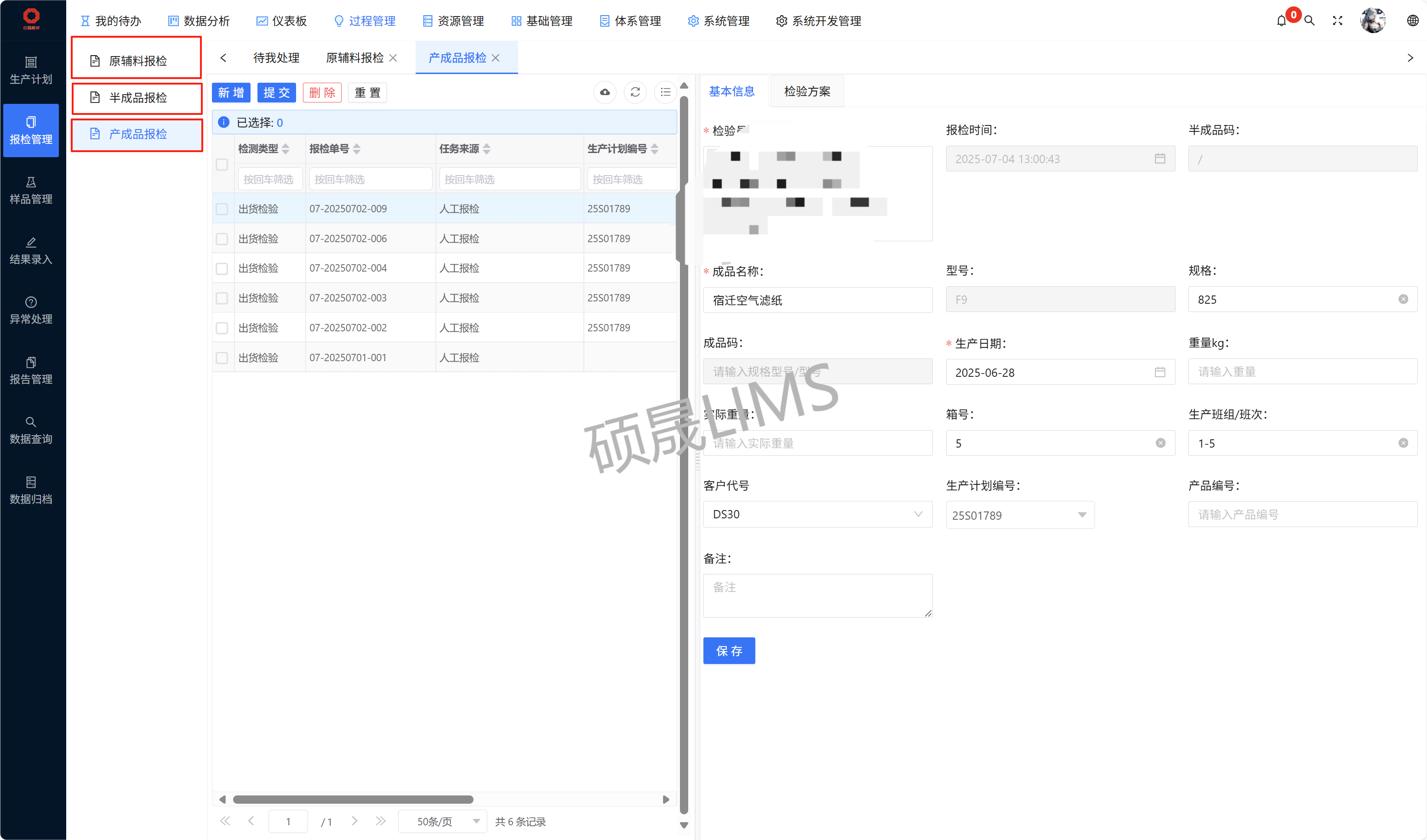Open the 50条/页 page size dropdown
Image resolution: width=1427 pixels, height=840 pixels.
coord(442,821)
